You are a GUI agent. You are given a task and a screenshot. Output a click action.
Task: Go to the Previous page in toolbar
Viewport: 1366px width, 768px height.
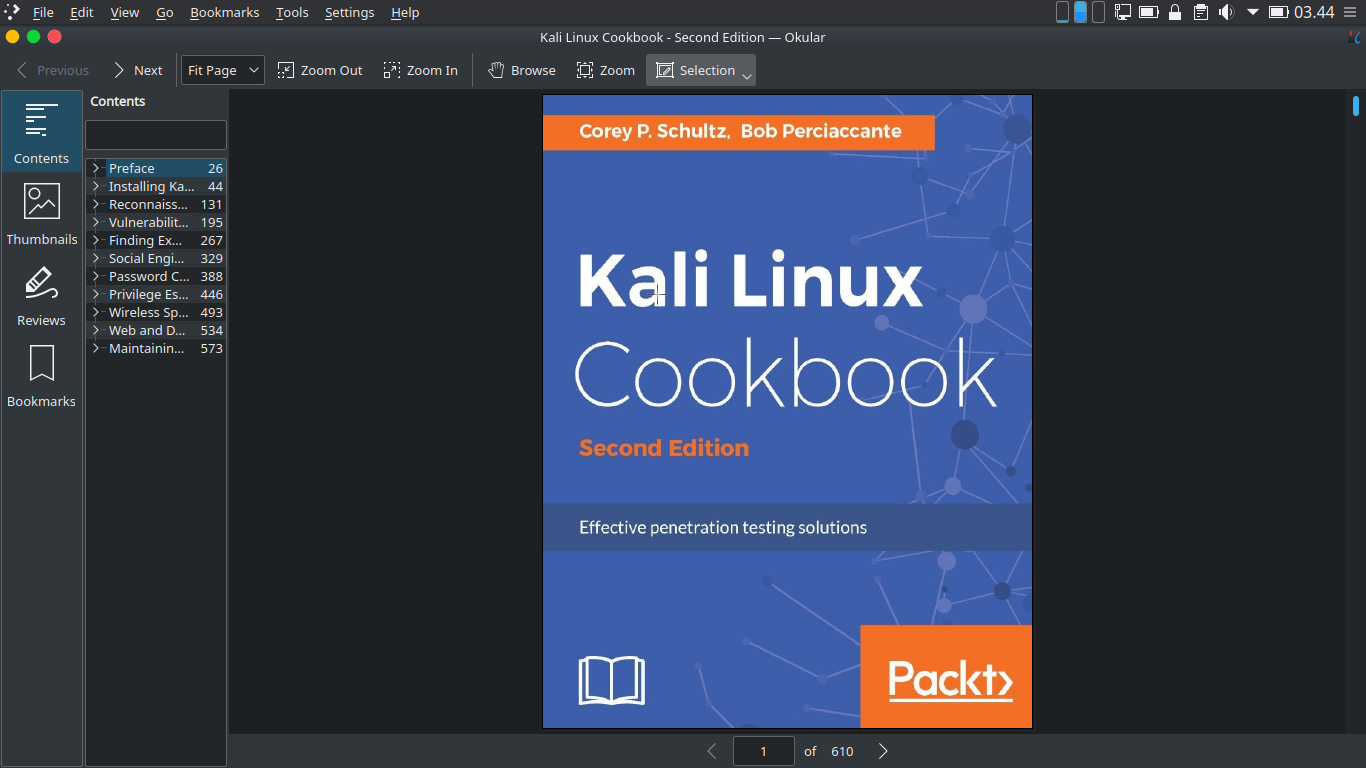click(52, 70)
